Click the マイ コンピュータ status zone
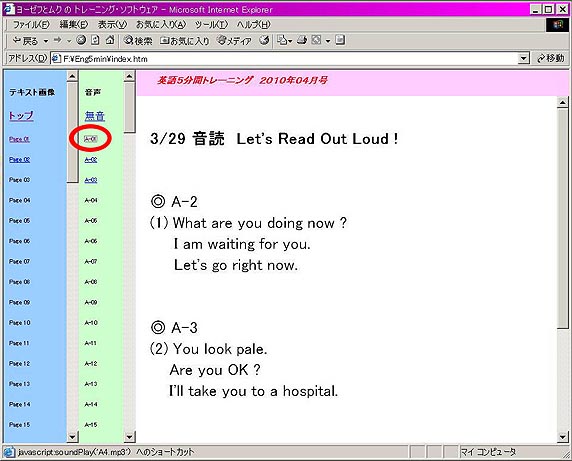572x461 pixels. pos(488,452)
